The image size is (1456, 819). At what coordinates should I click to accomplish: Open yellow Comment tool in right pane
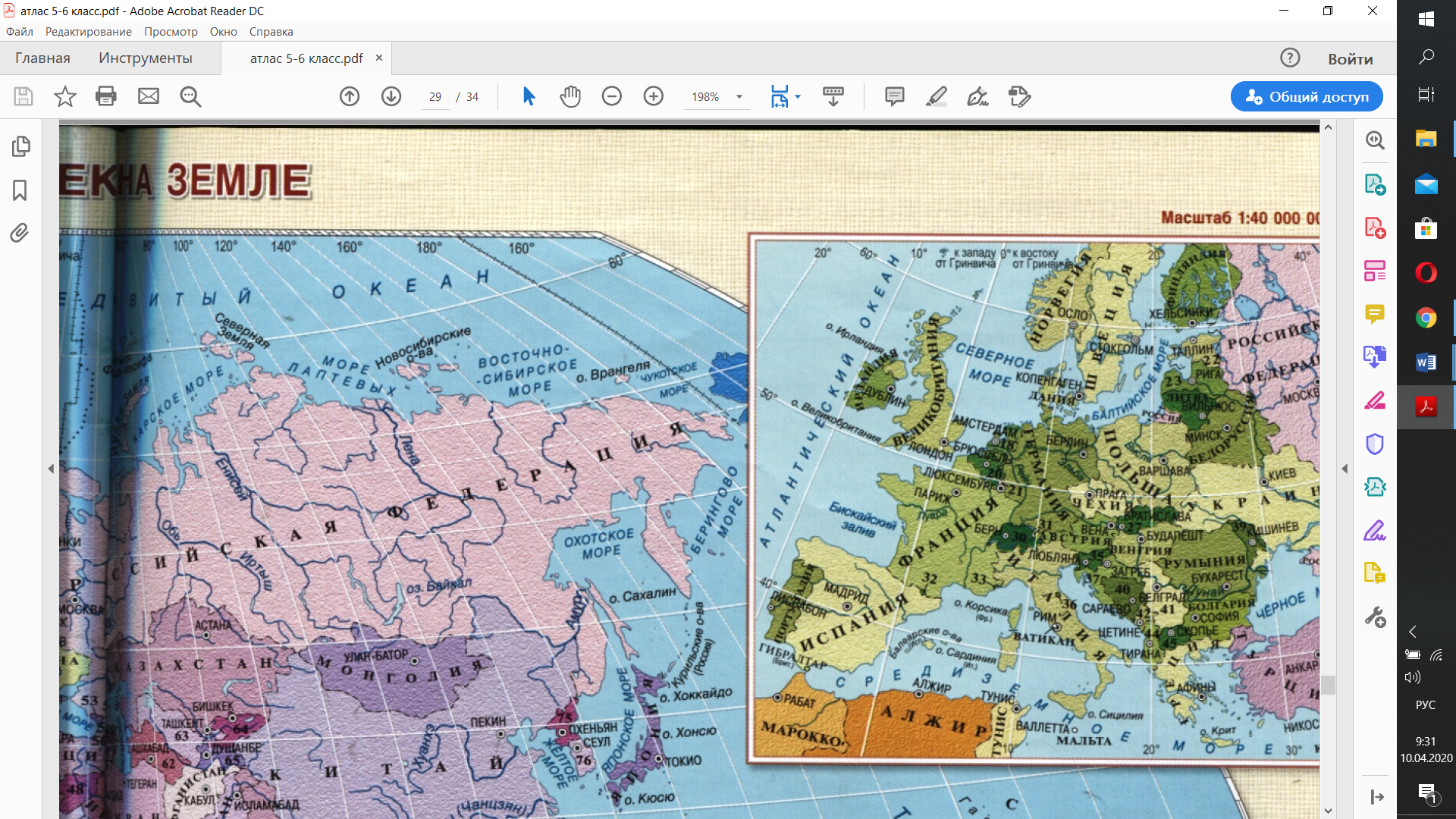point(1375,314)
